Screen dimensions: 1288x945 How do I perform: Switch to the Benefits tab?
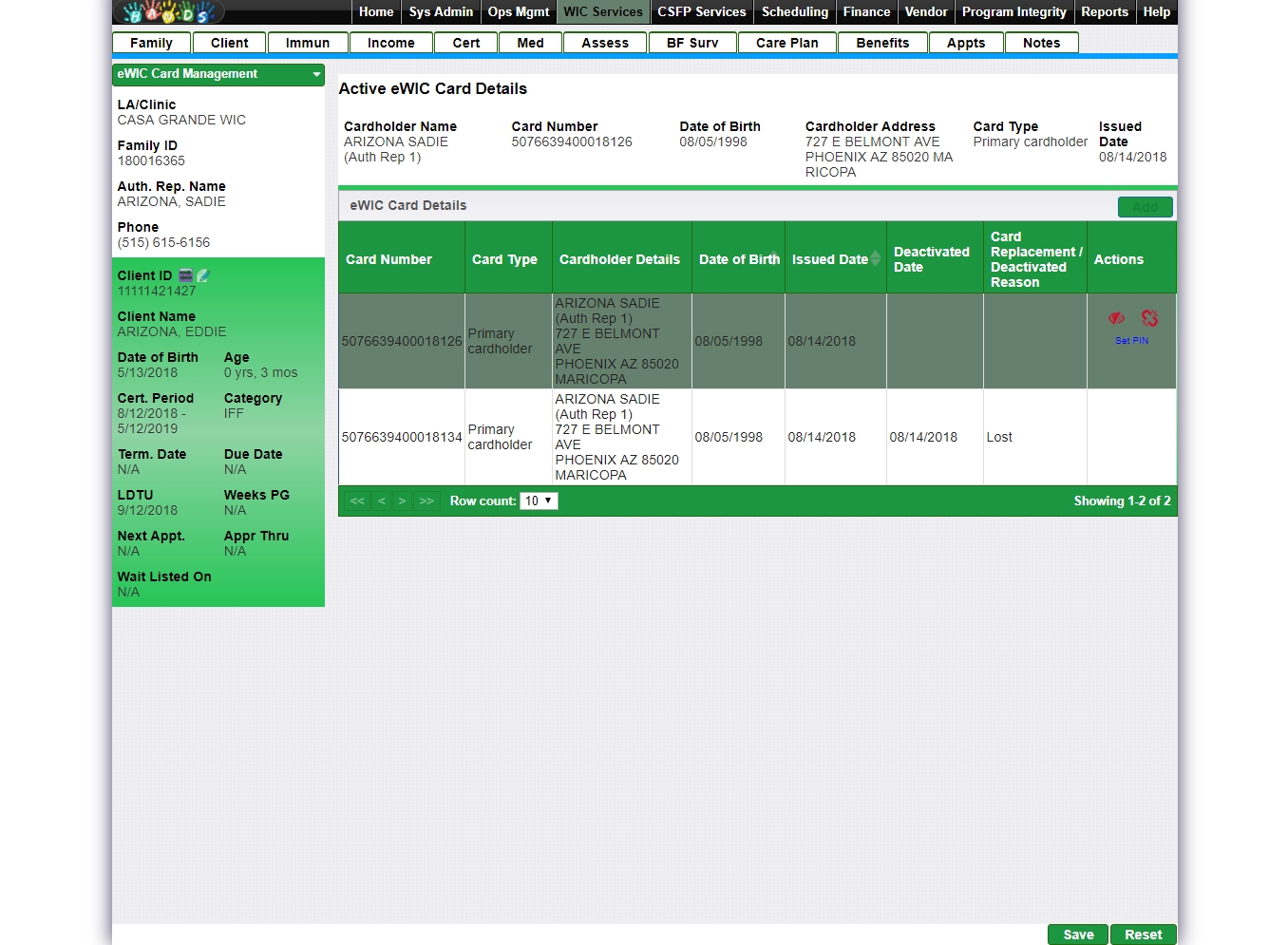(882, 43)
